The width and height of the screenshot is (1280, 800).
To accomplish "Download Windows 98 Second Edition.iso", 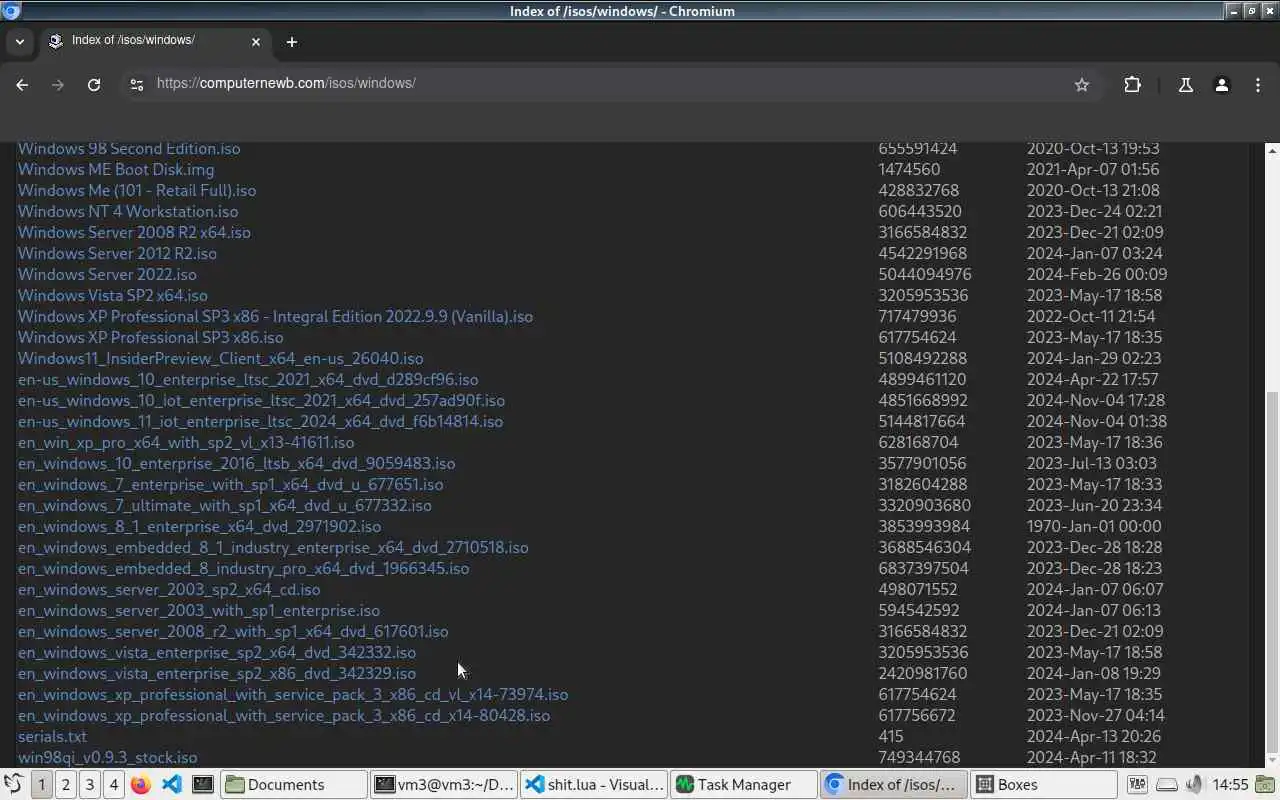I will tap(129, 148).
